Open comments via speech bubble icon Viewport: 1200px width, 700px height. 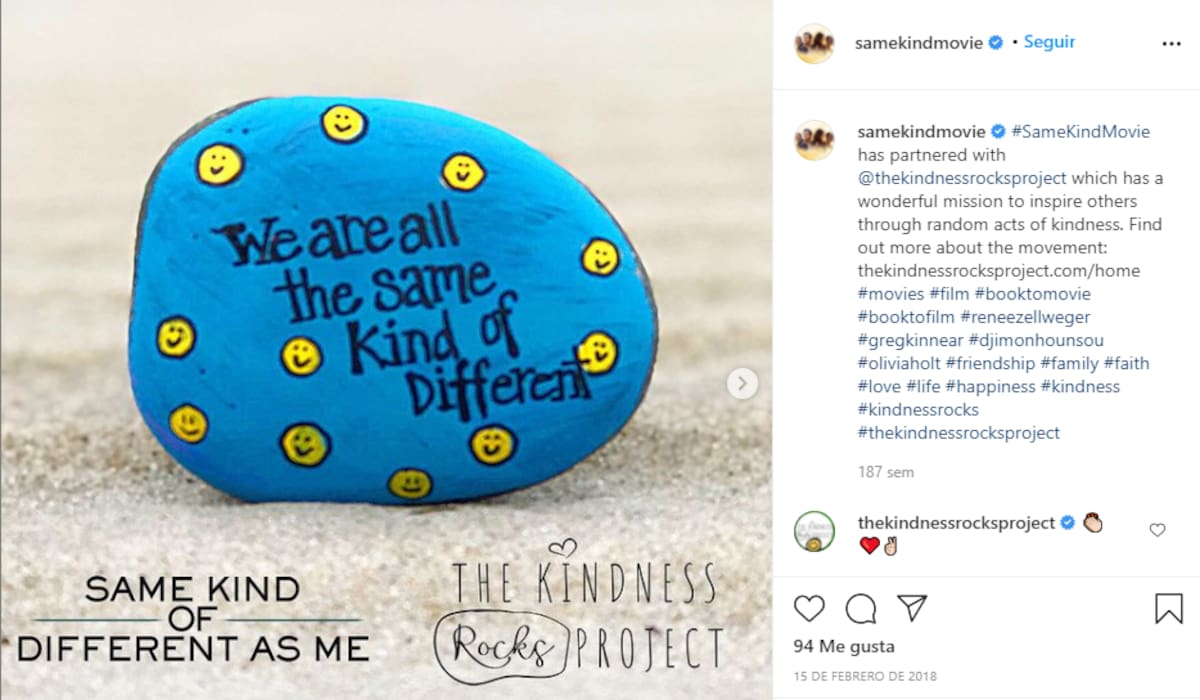tap(861, 608)
